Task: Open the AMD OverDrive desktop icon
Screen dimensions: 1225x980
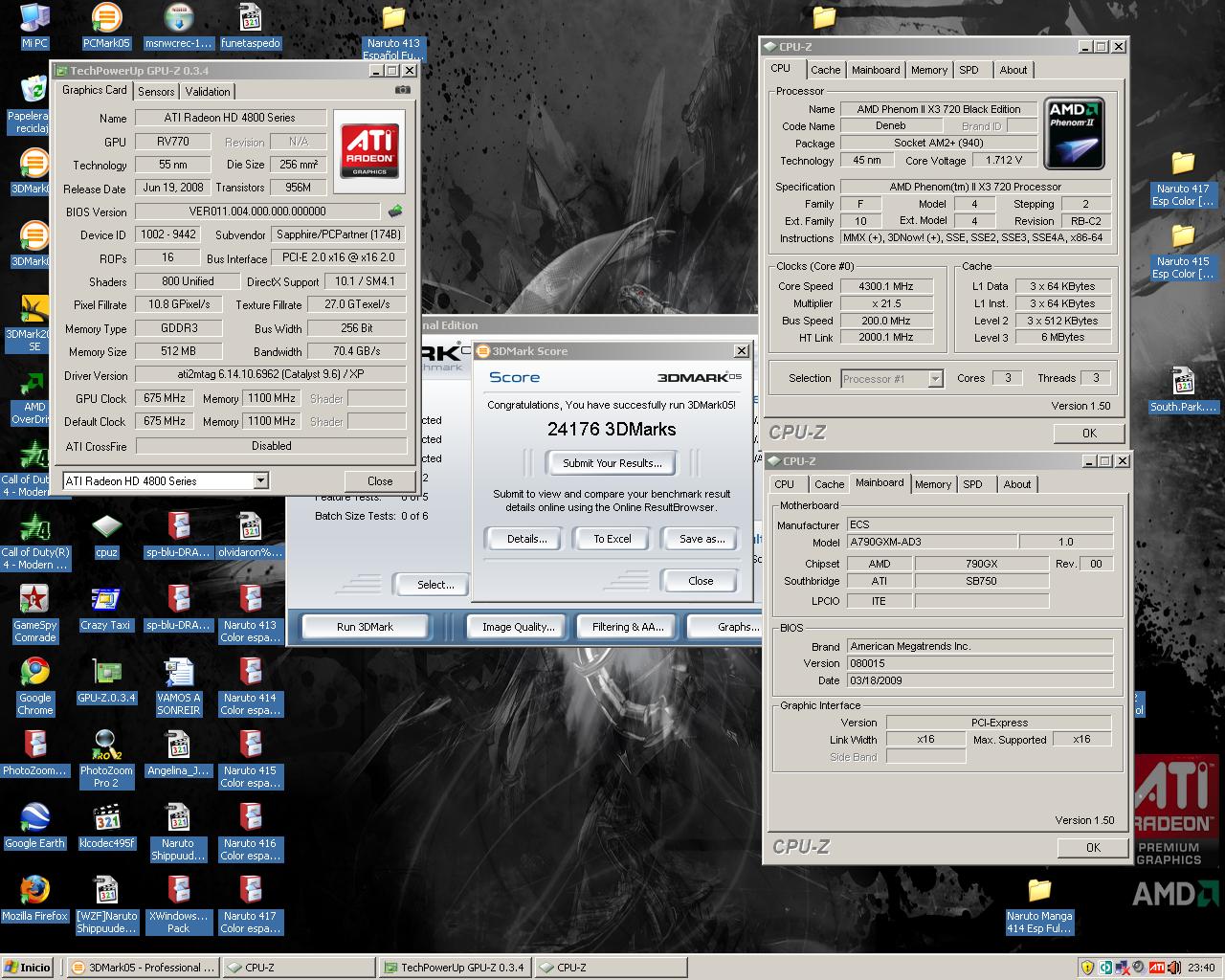Action: [x=34, y=397]
